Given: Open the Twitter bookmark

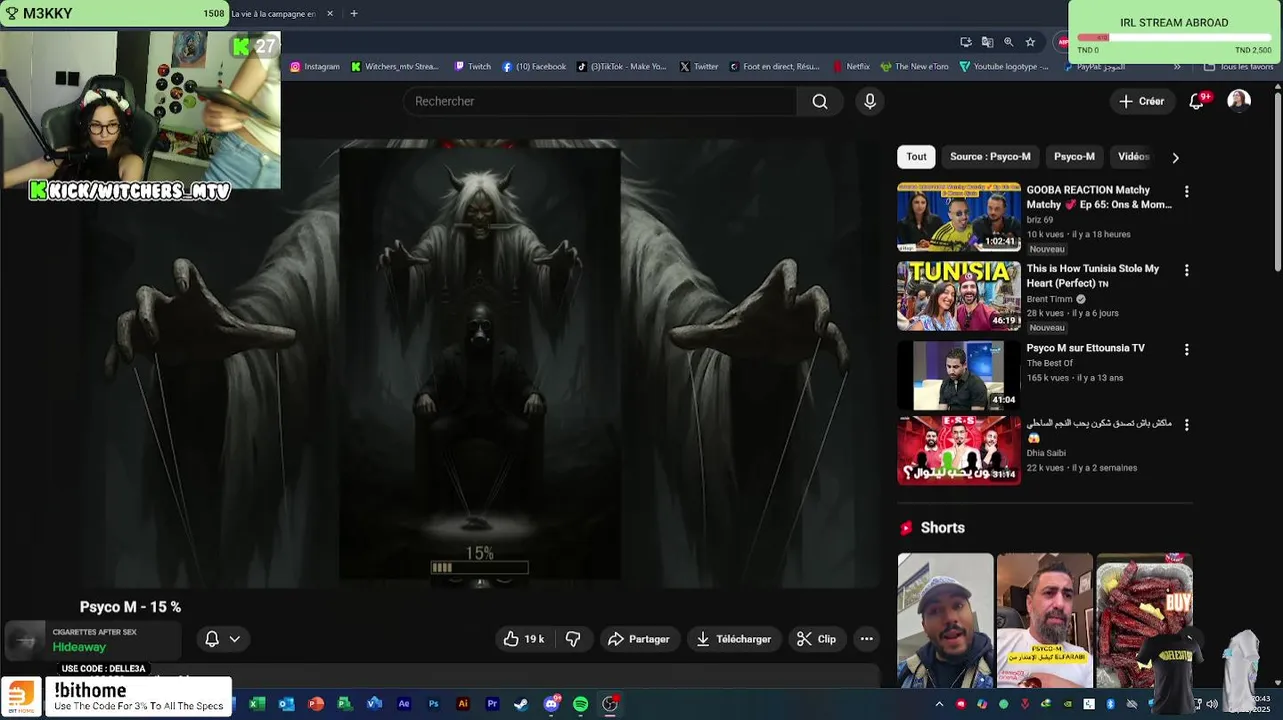Looking at the screenshot, I should tap(699, 67).
